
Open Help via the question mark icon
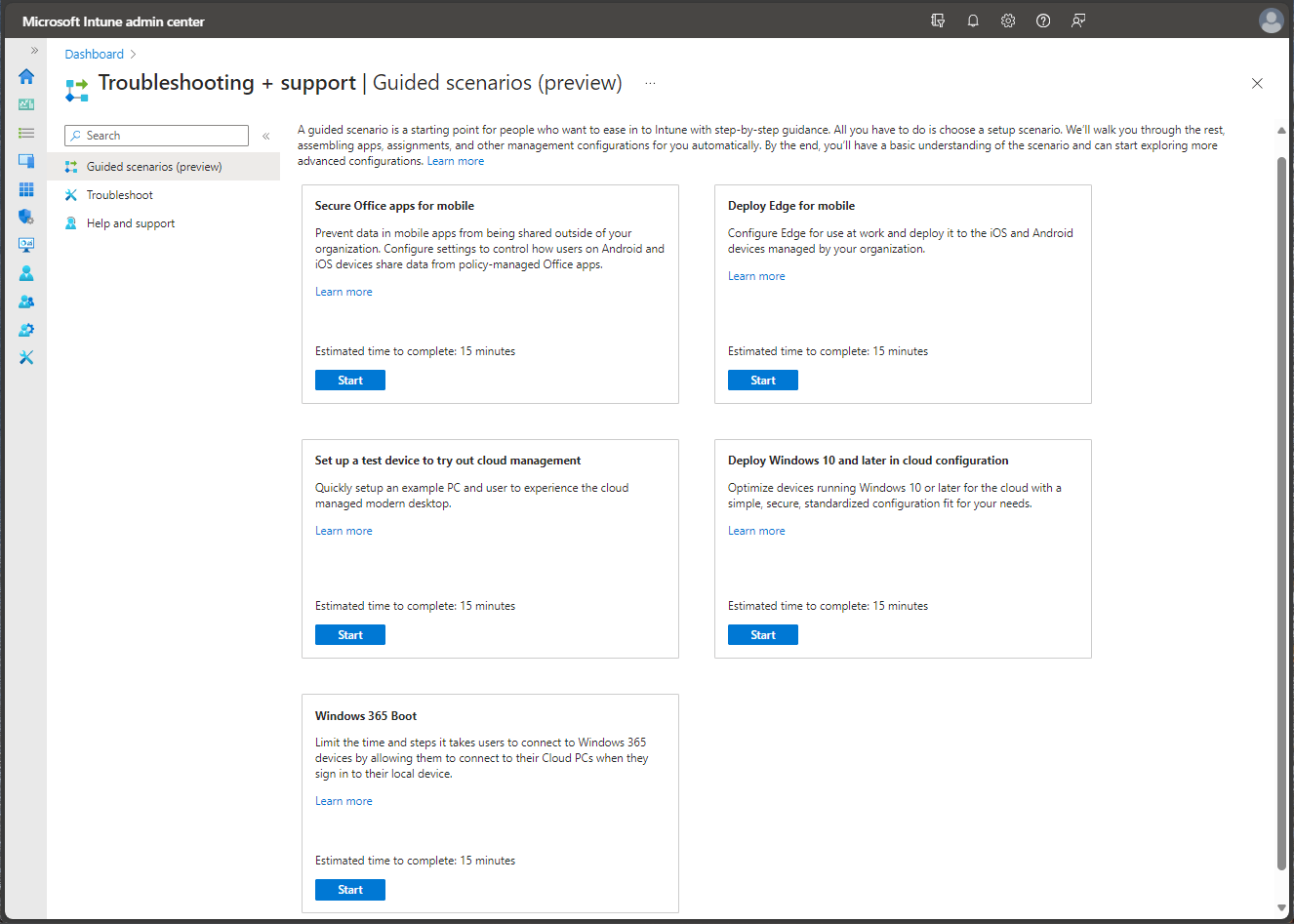click(1042, 20)
